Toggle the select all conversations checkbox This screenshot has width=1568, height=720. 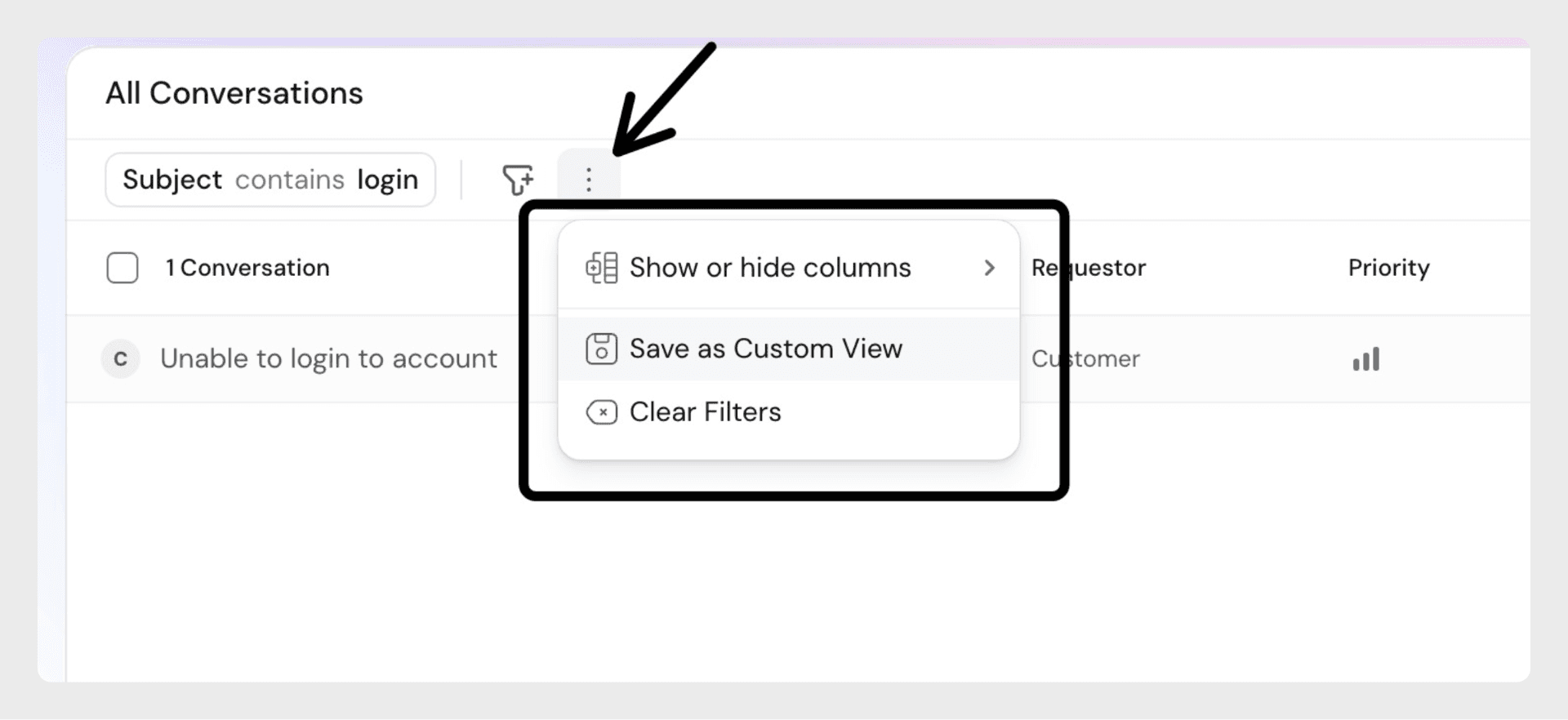tap(122, 268)
